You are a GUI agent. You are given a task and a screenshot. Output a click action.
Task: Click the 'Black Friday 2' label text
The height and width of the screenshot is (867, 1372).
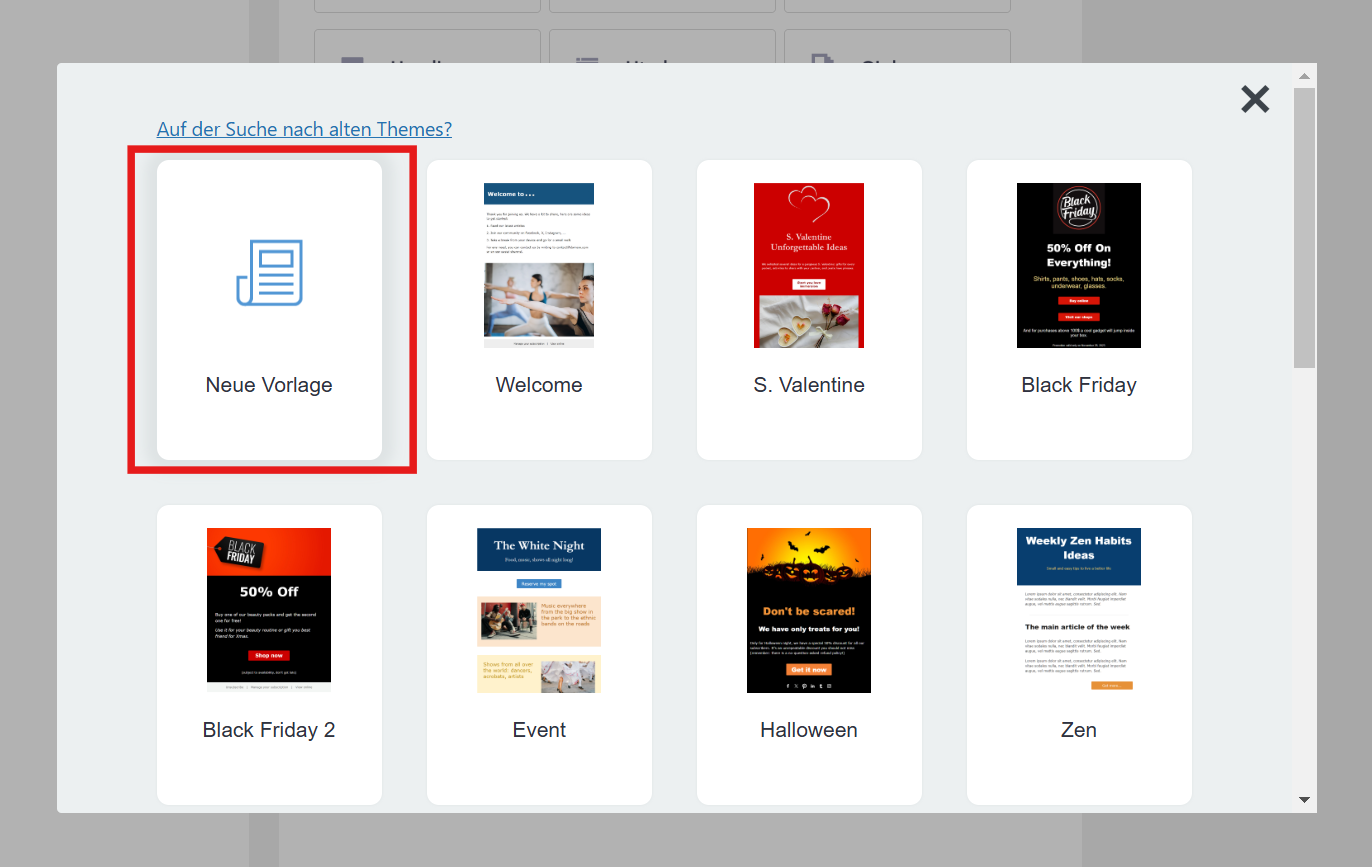click(269, 730)
